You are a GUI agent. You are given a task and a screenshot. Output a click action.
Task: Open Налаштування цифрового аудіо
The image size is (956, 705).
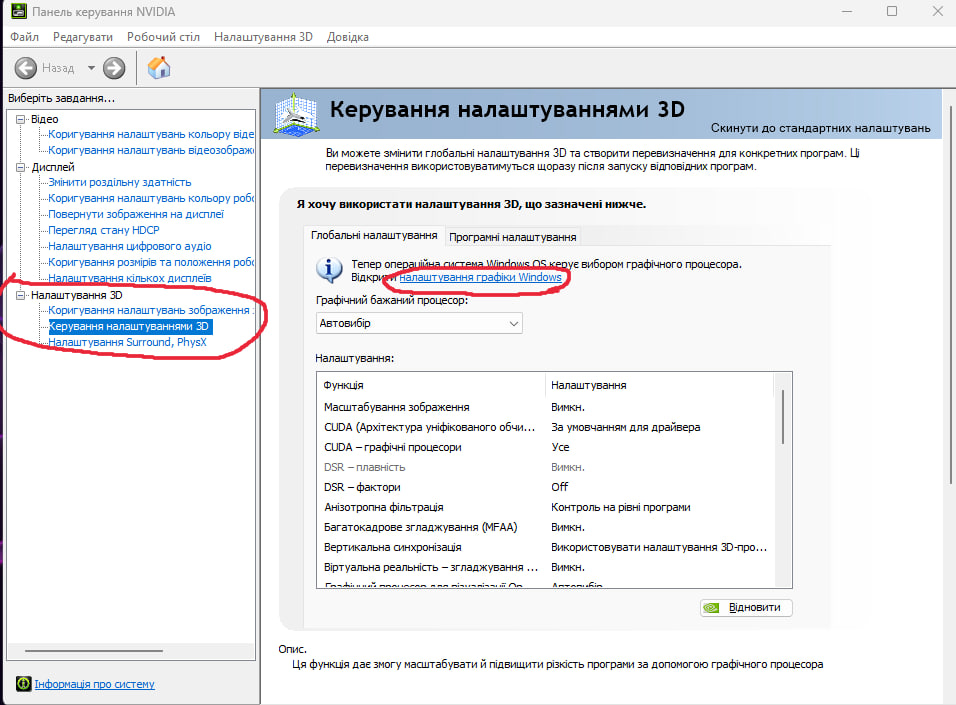(x=130, y=246)
